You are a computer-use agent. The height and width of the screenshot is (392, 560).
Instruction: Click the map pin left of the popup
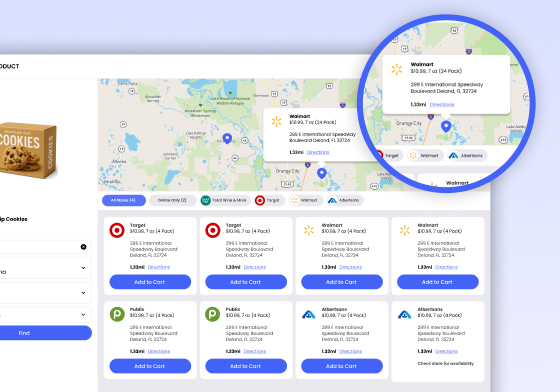click(x=227, y=138)
